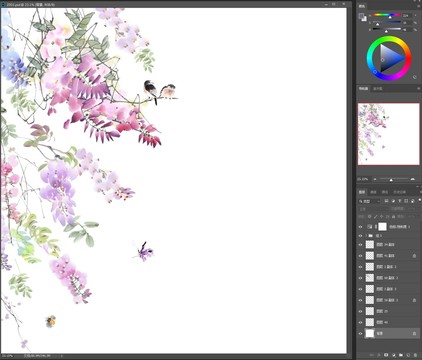
Task: Click the brightness value field in Color panel
Action: tap(407, 30)
